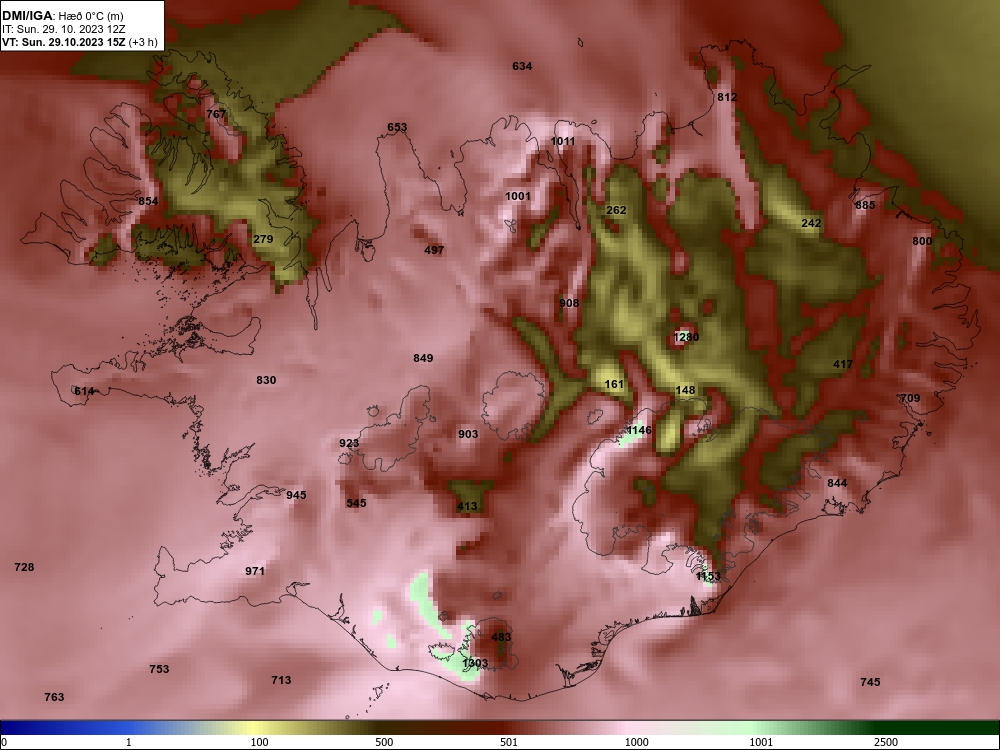Viewport: 1000px width, 750px height.
Task: Click the 1001 value on the map
Action: click(x=518, y=196)
